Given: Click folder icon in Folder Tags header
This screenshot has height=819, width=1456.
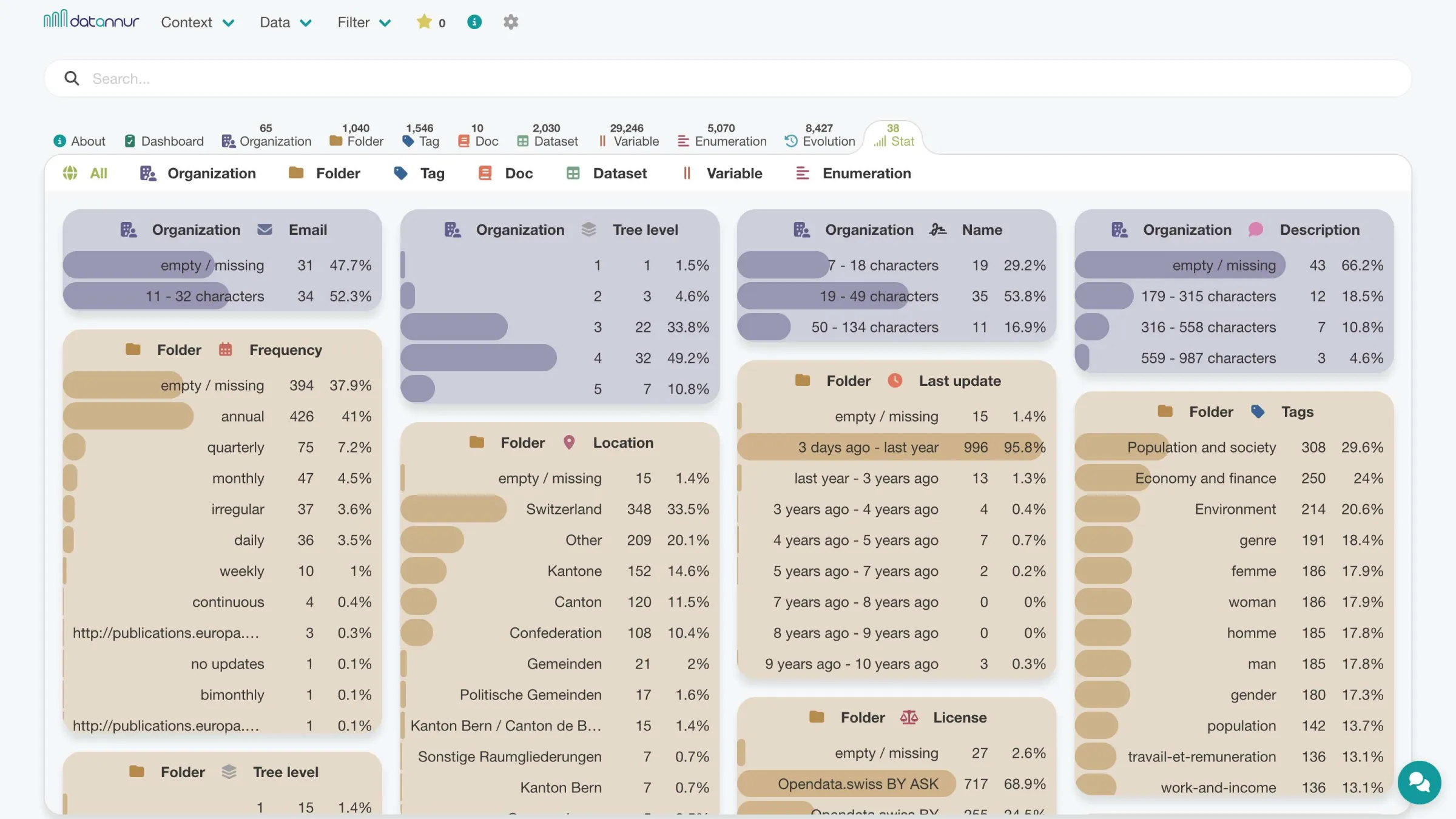Looking at the screenshot, I should coord(1165,412).
